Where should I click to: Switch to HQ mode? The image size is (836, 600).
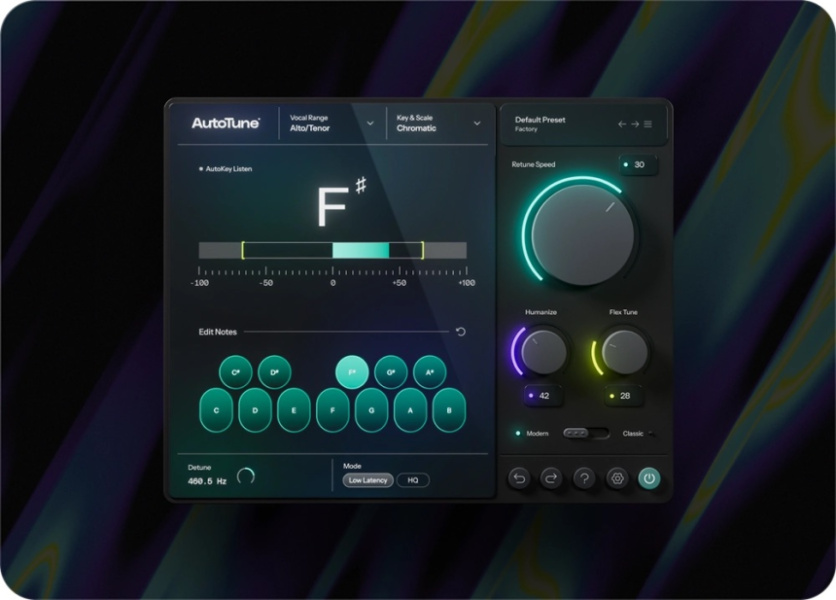(x=414, y=478)
